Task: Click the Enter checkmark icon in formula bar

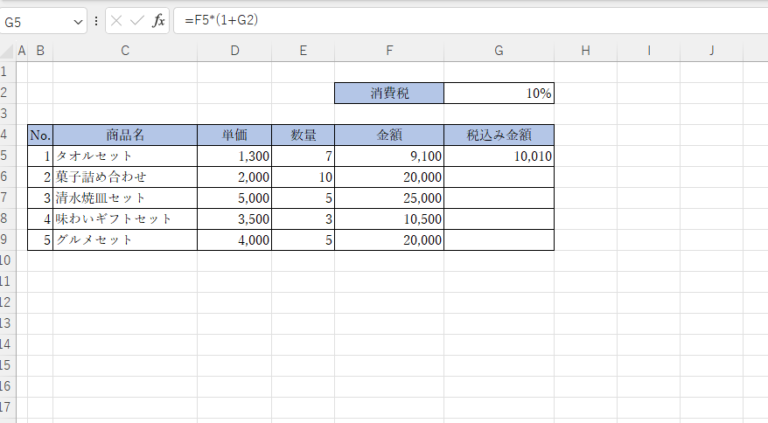Action: click(137, 21)
